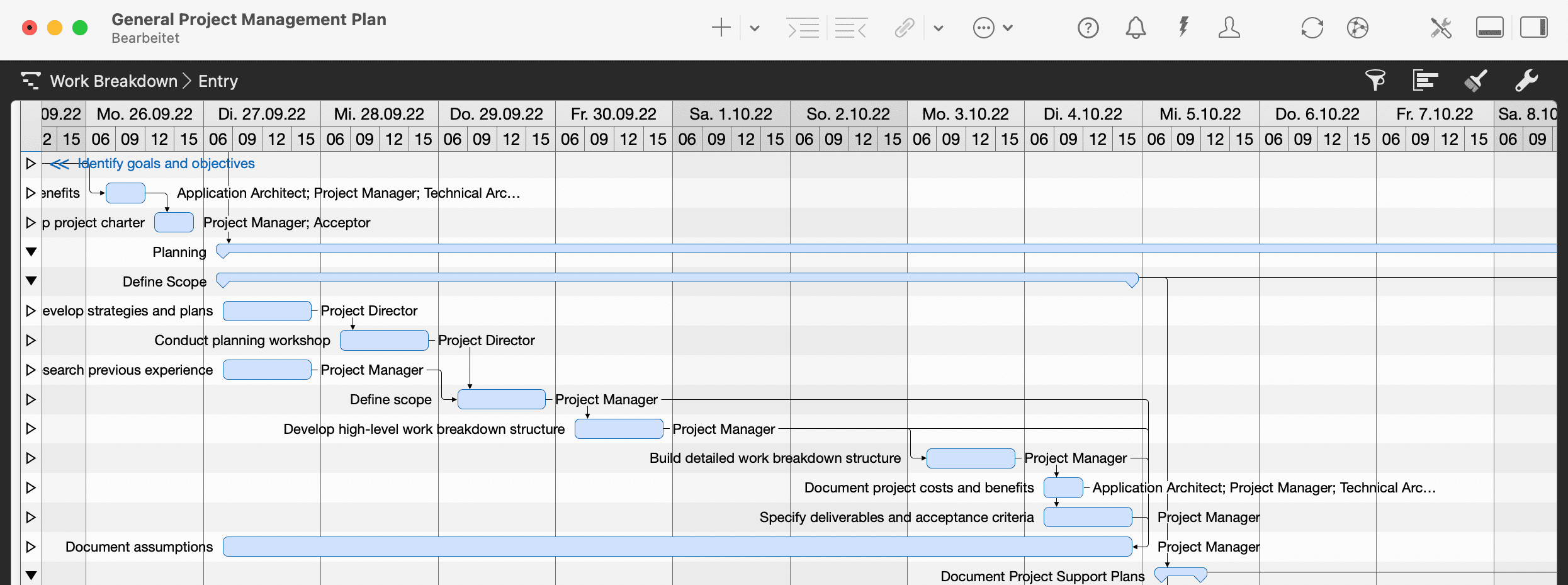Click the Work Breakdown breadcrumb item
The image size is (1568, 585).
point(113,81)
